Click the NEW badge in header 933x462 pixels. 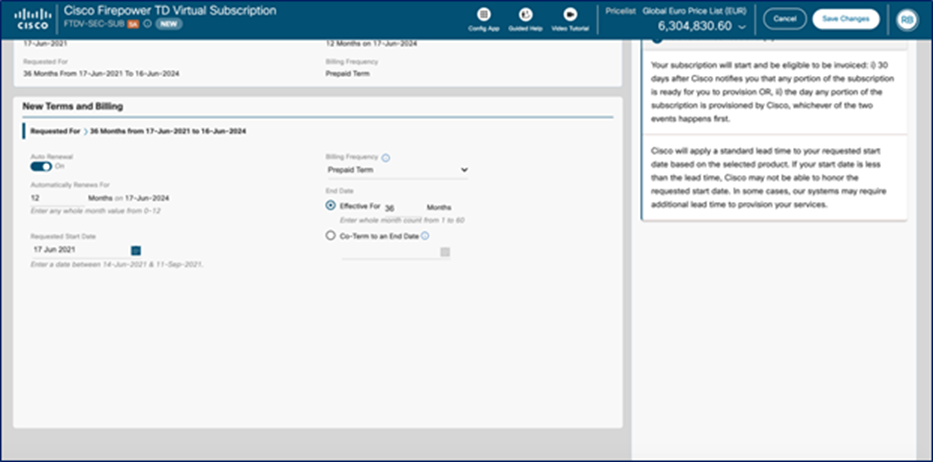[x=169, y=24]
